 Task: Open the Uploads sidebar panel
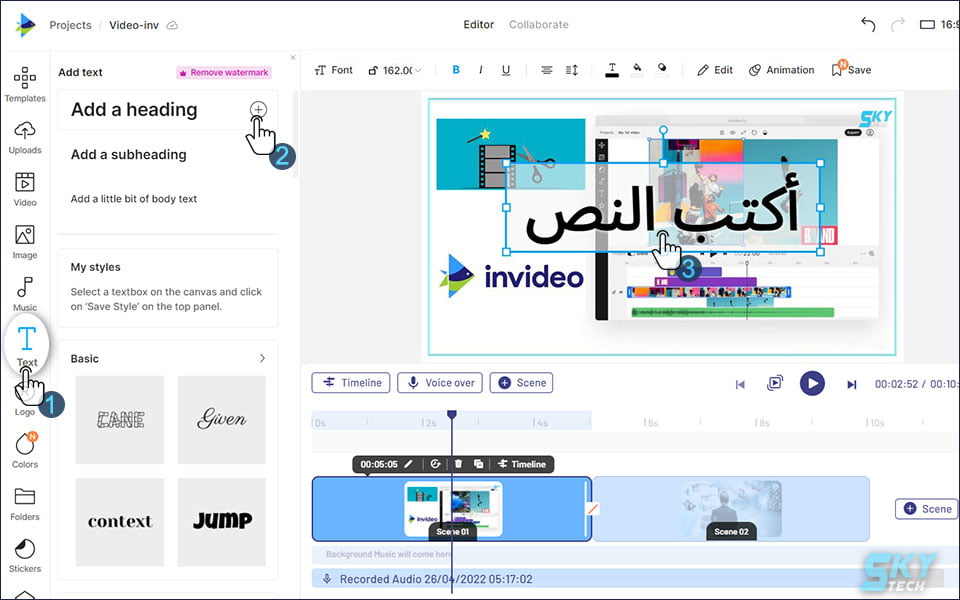click(x=24, y=137)
